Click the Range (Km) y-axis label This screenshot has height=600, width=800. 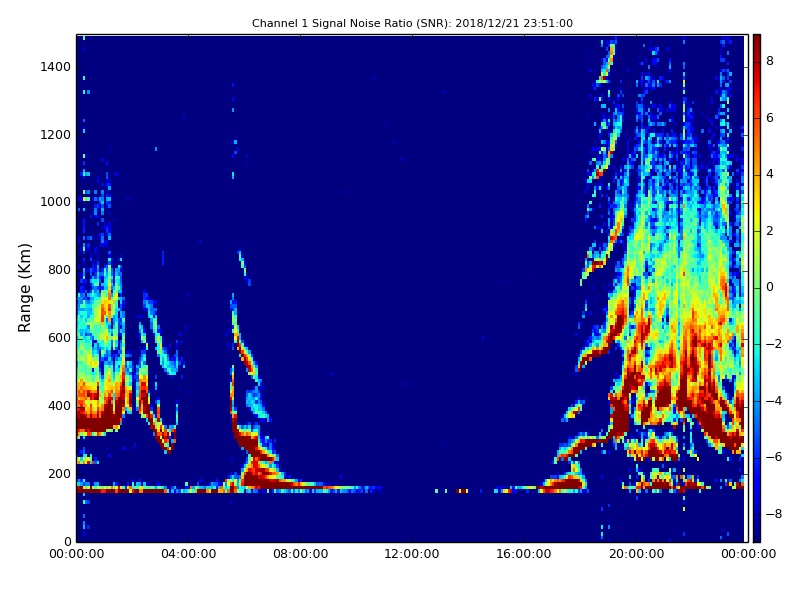24,288
